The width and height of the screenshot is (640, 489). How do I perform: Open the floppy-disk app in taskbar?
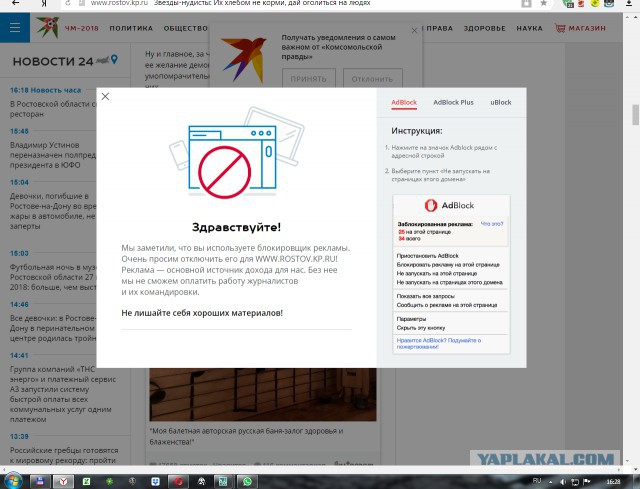click(x=40, y=482)
